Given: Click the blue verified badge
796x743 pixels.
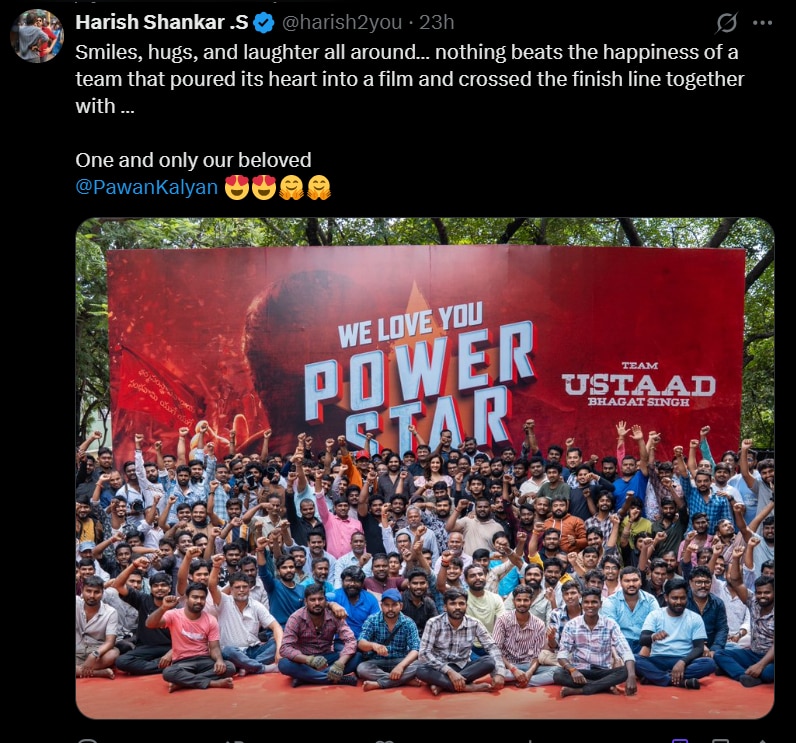Looking at the screenshot, I should click(263, 23).
